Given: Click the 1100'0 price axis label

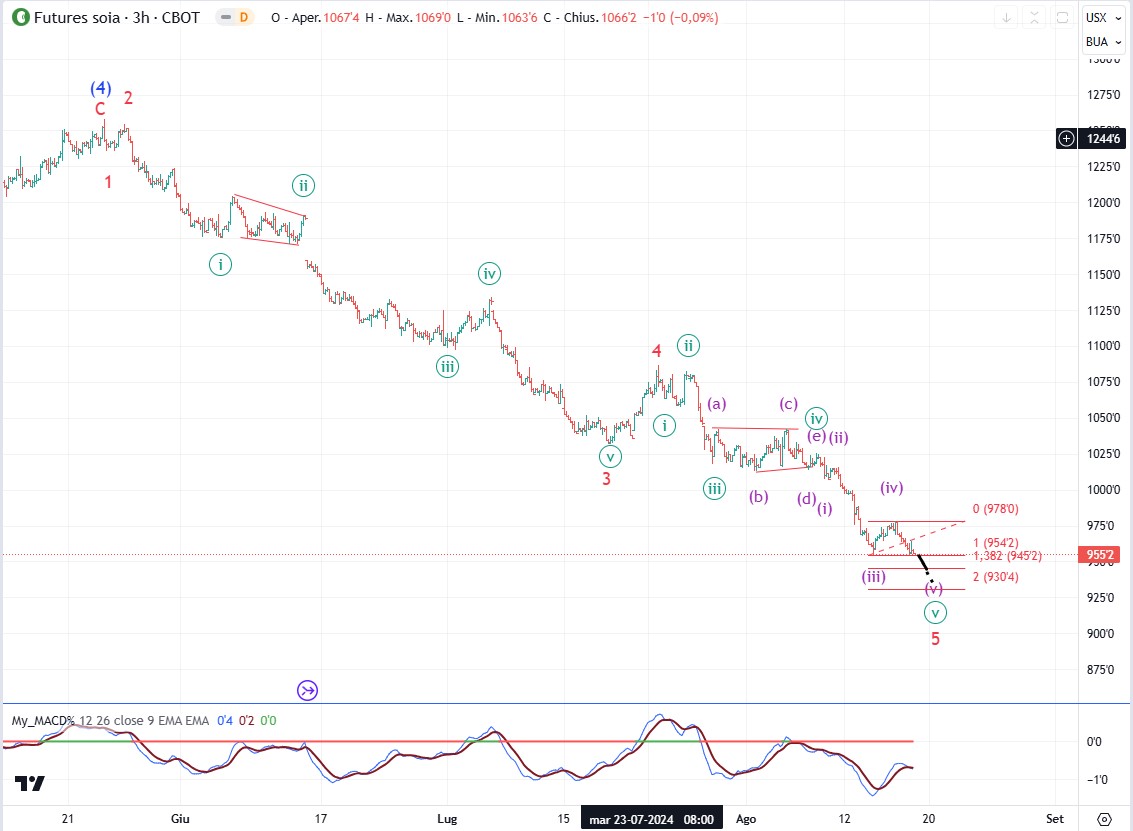Looking at the screenshot, I should (1103, 346).
